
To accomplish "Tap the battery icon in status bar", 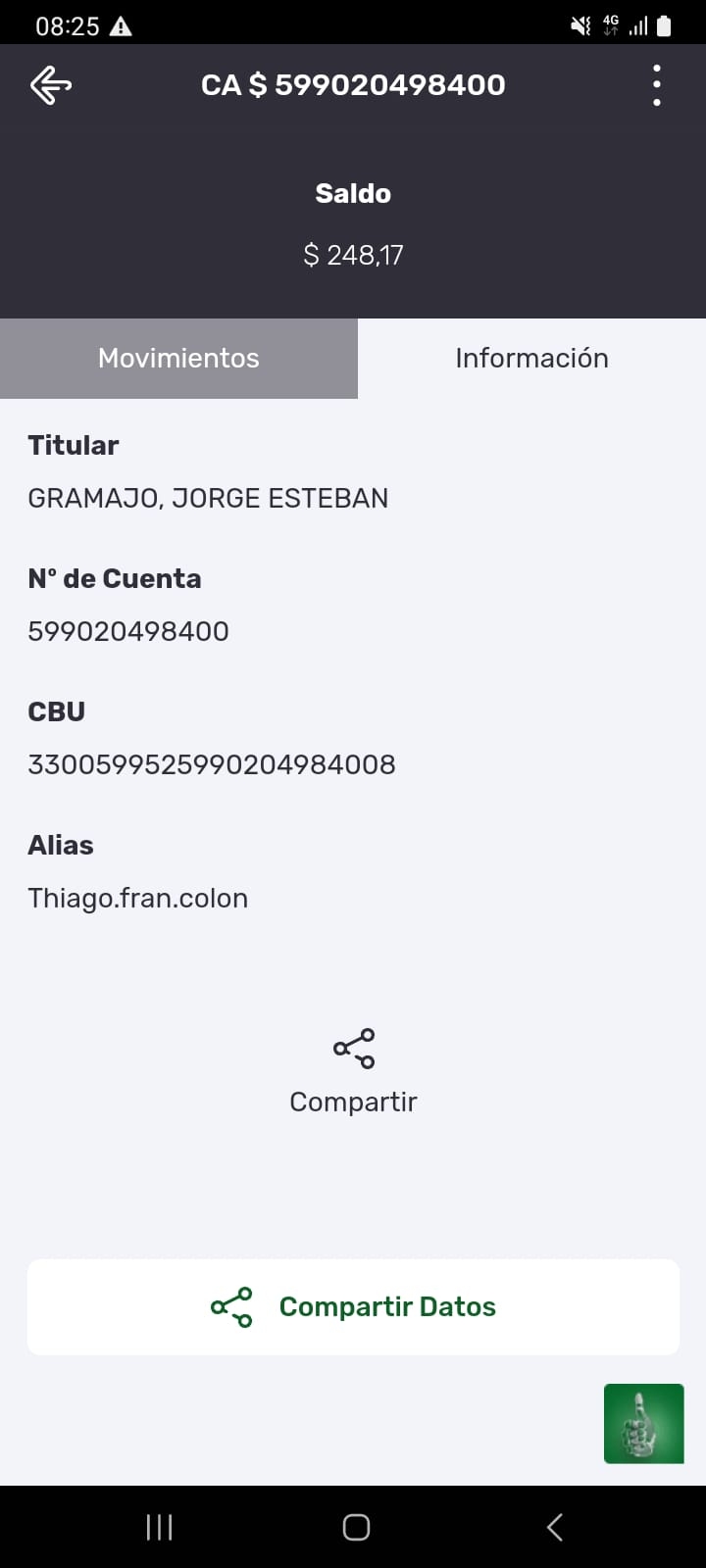I will (664, 26).
